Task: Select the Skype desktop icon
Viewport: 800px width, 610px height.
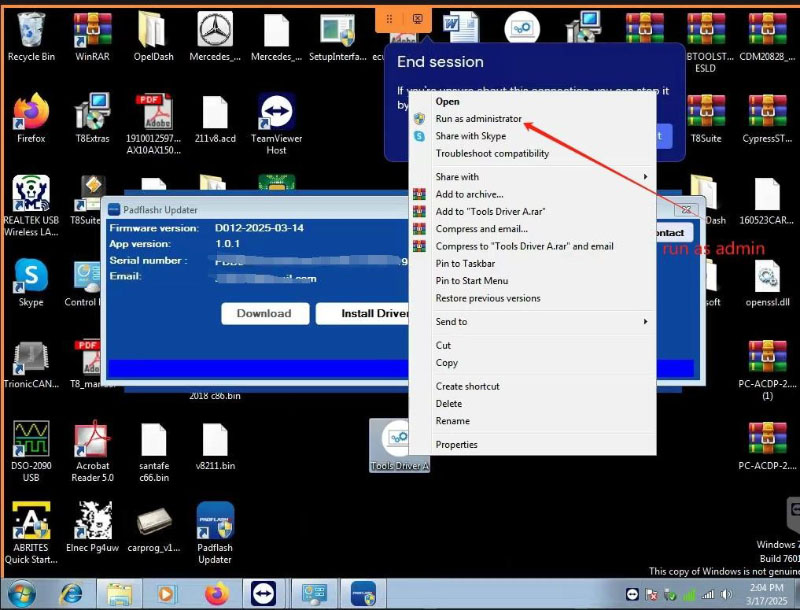Action: (x=31, y=277)
